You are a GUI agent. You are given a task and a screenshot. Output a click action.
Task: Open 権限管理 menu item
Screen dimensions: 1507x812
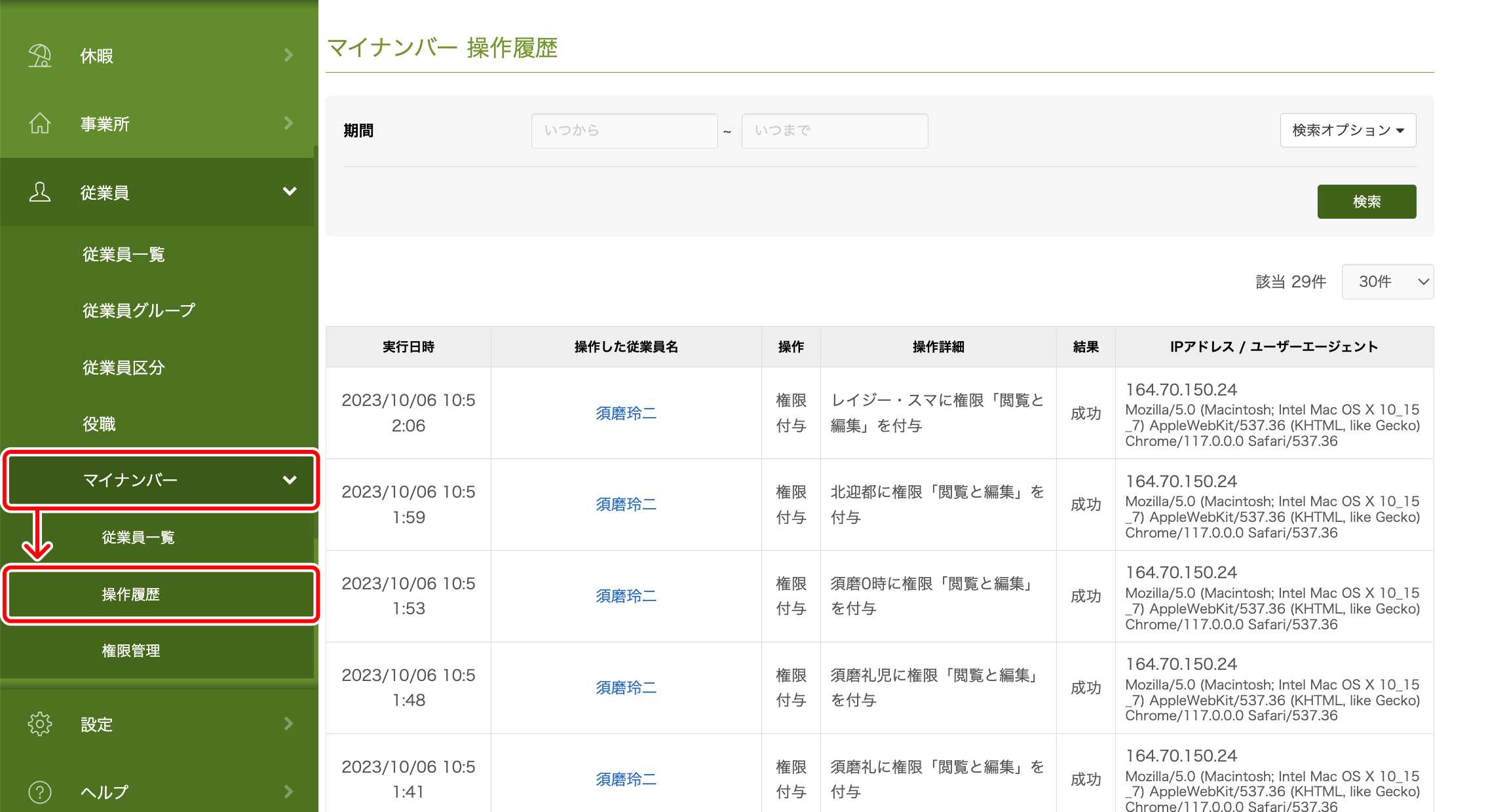coord(131,650)
